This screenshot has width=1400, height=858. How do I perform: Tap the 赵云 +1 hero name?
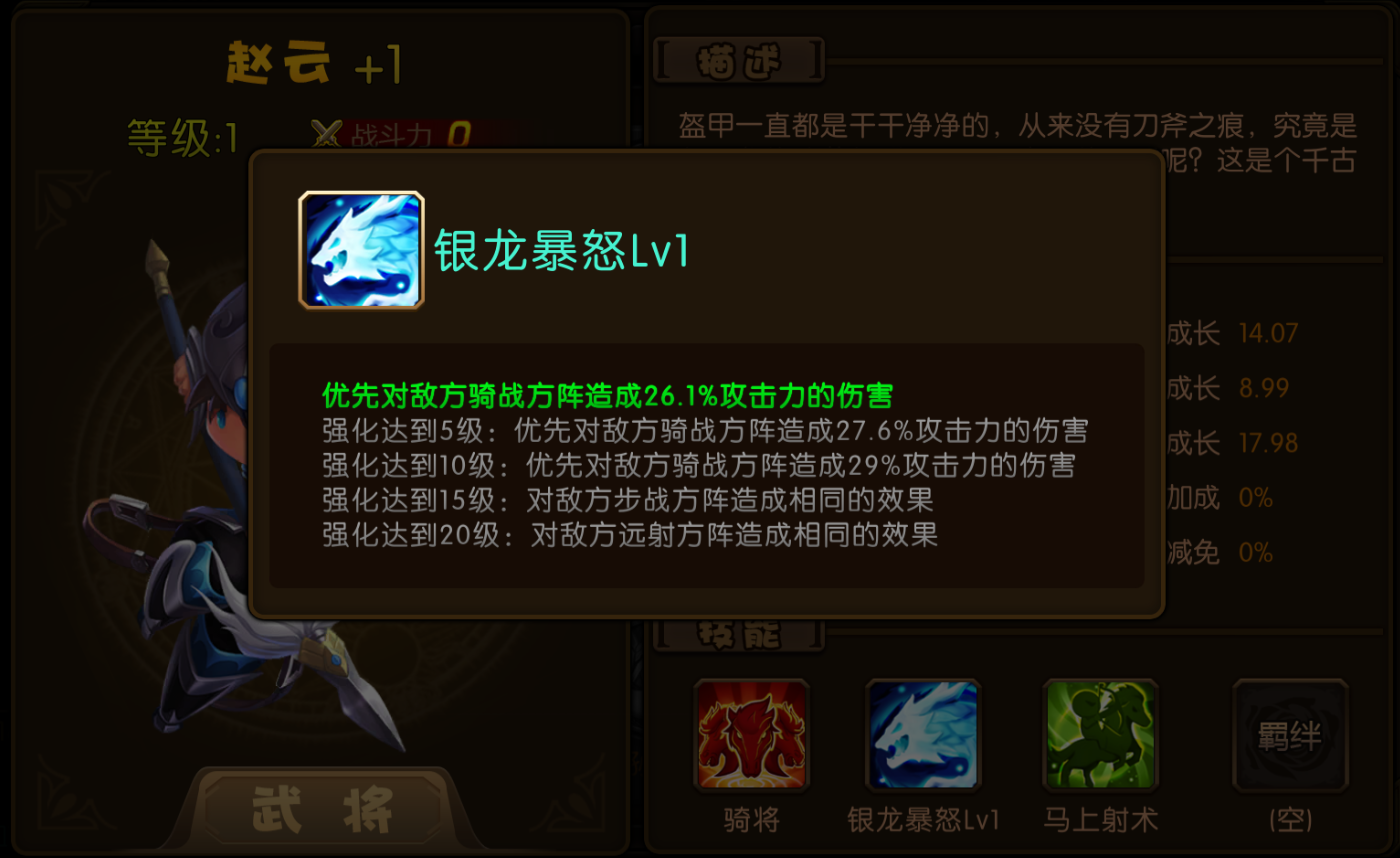pos(314,66)
